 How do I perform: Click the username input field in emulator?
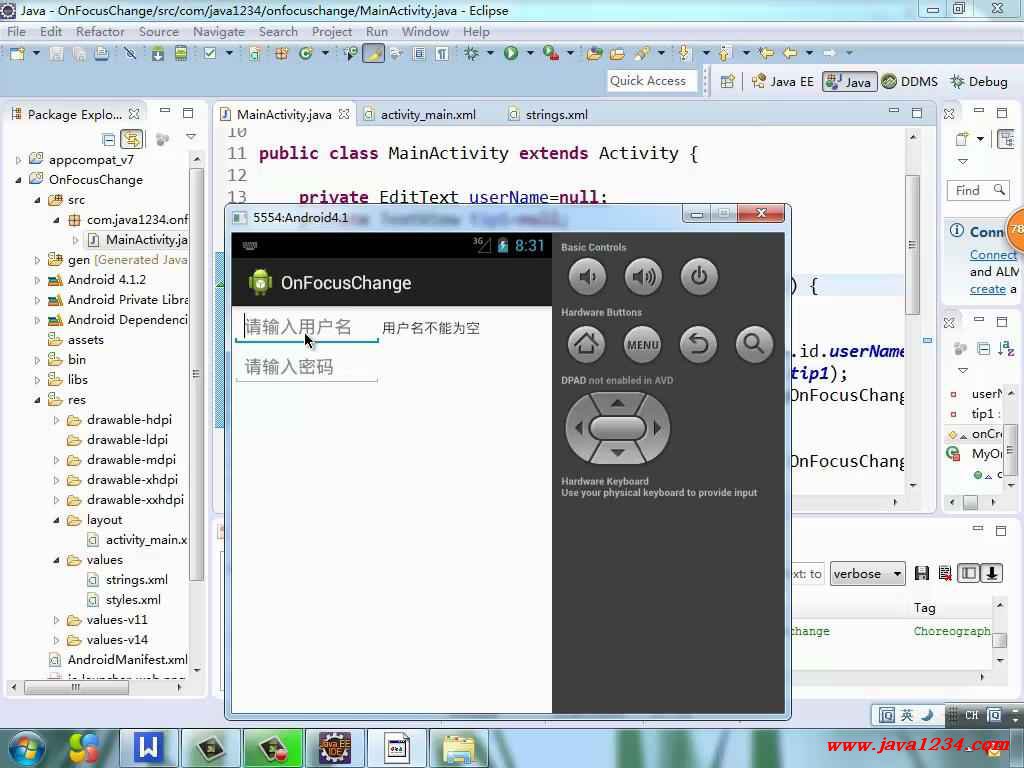pos(306,327)
